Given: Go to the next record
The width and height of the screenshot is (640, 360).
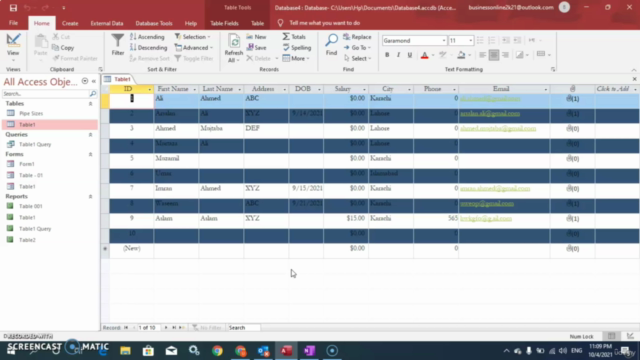Looking at the screenshot, I should [x=166, y=328].
